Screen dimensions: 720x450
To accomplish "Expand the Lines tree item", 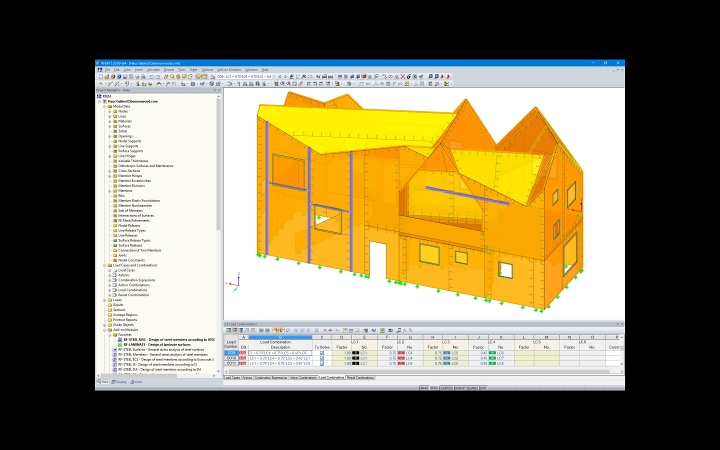I will coord(110,117).
